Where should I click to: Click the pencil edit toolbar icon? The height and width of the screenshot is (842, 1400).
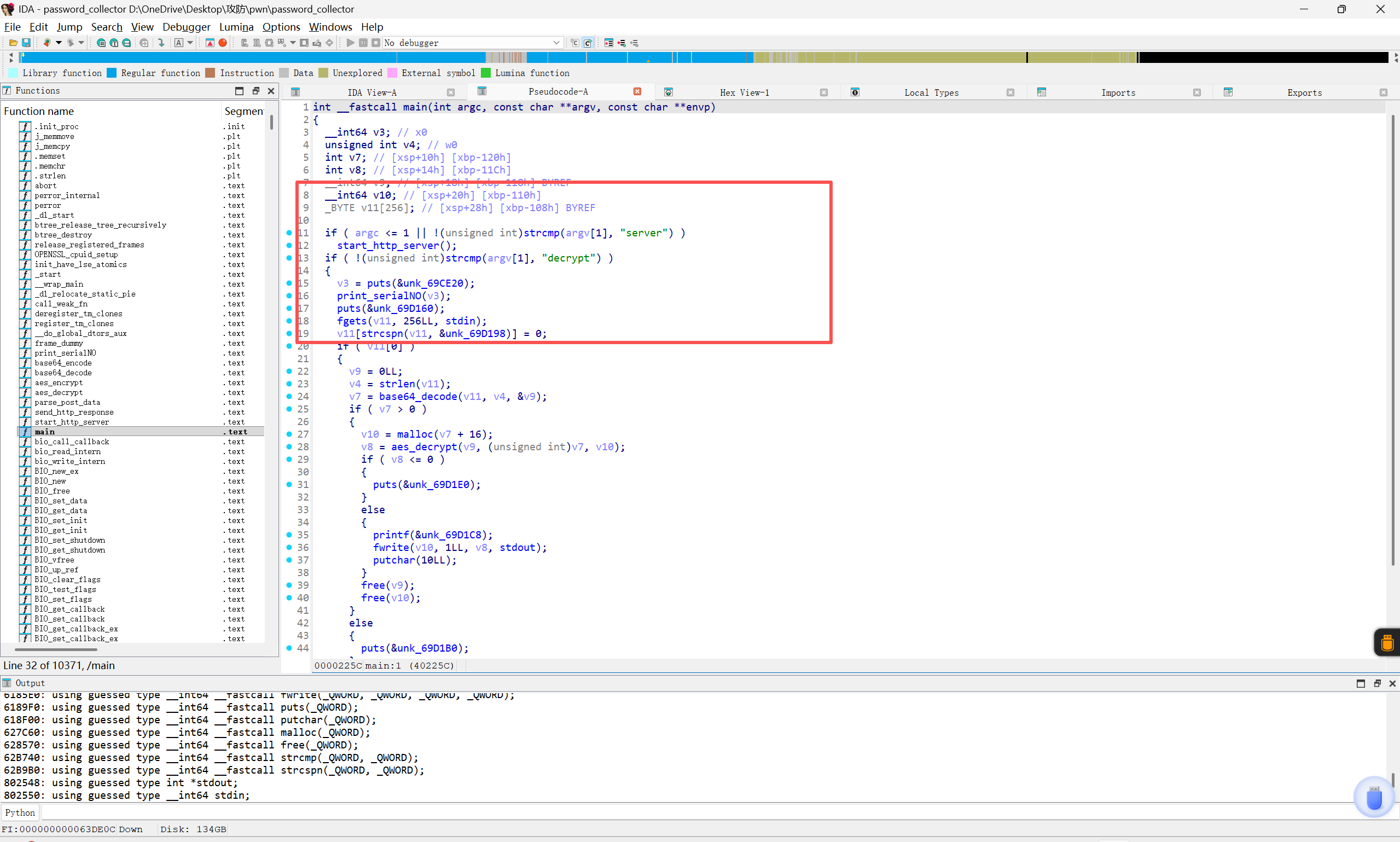click(x=317, y=43)
